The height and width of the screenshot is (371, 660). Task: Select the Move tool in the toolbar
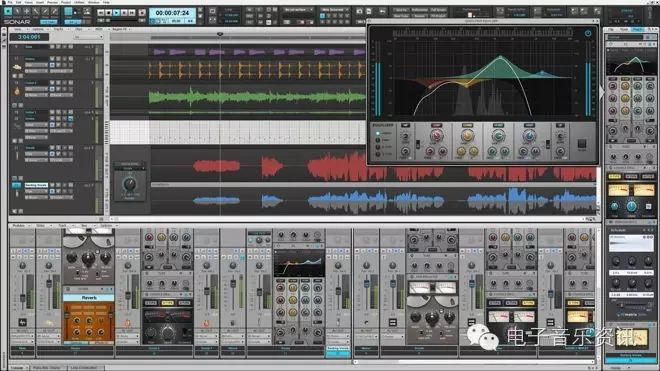click(27, 11)
